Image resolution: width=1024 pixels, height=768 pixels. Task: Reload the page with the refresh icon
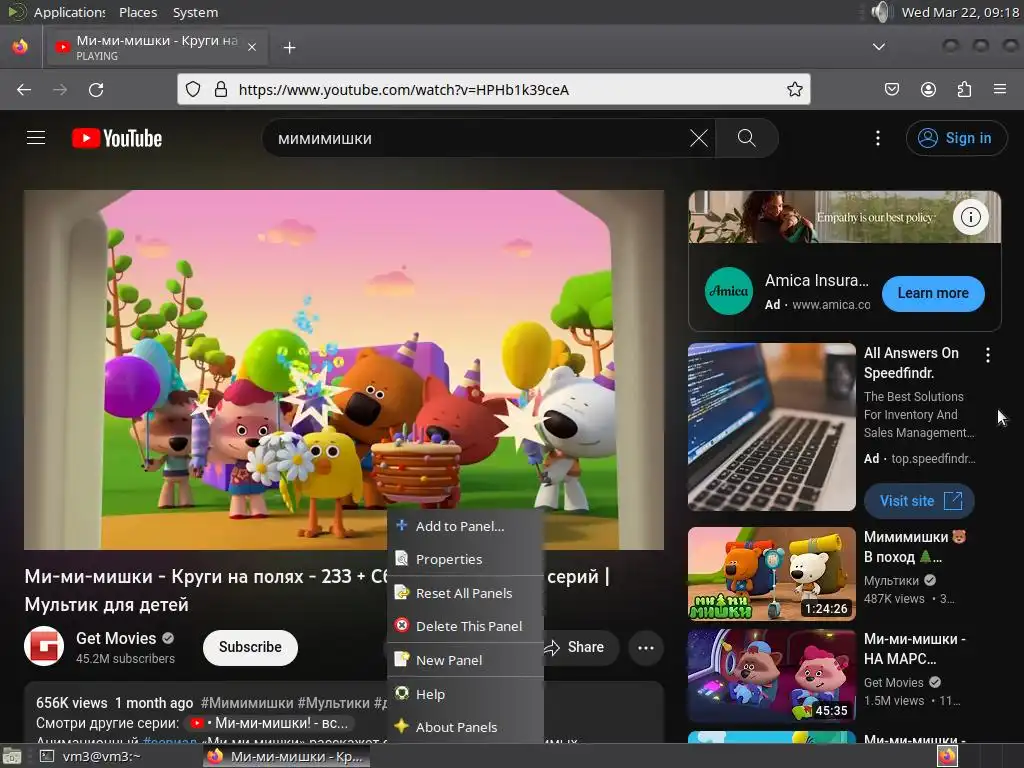click(96, 89)
